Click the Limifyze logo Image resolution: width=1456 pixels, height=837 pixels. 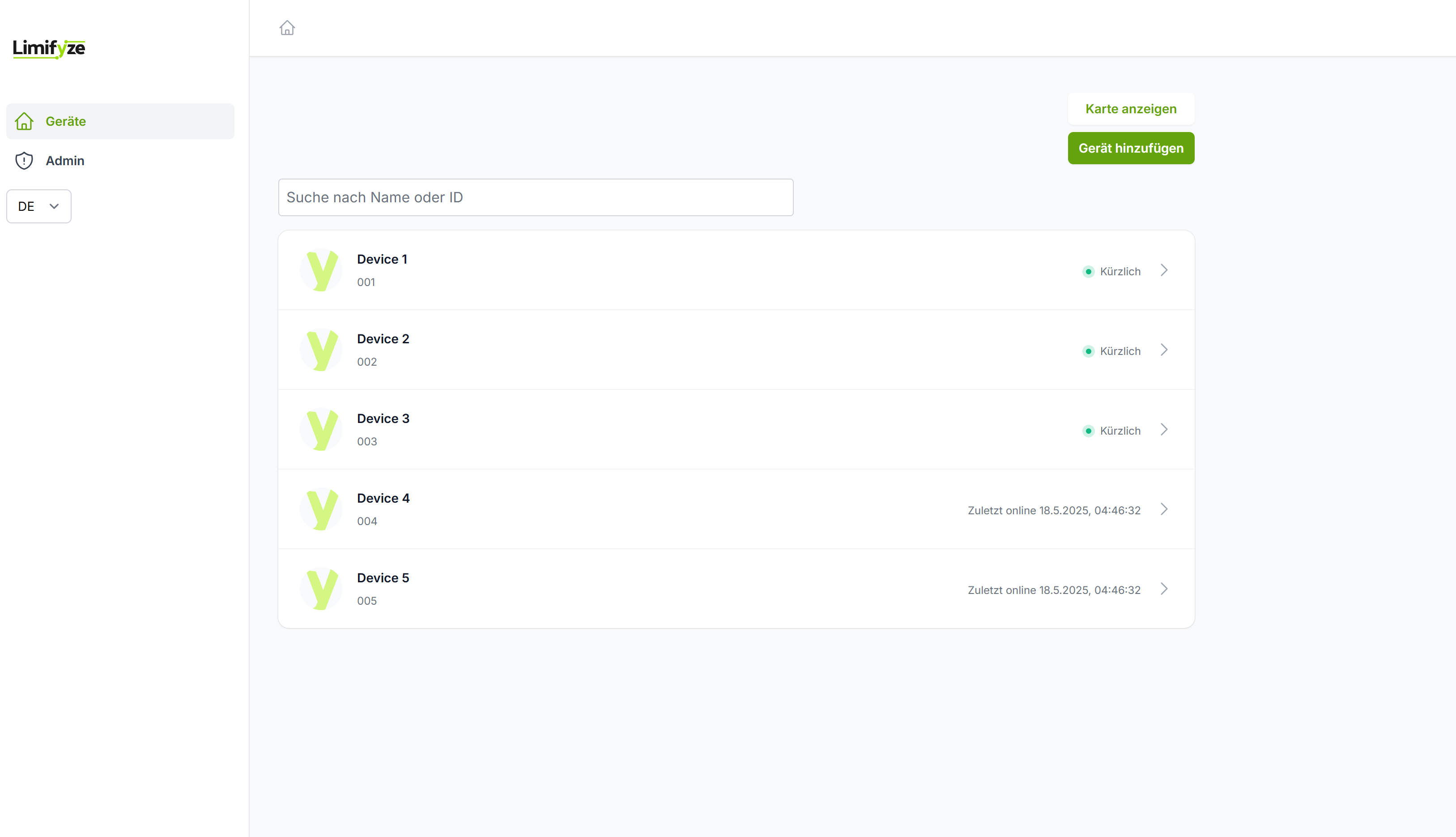click(x=49, y=48)
